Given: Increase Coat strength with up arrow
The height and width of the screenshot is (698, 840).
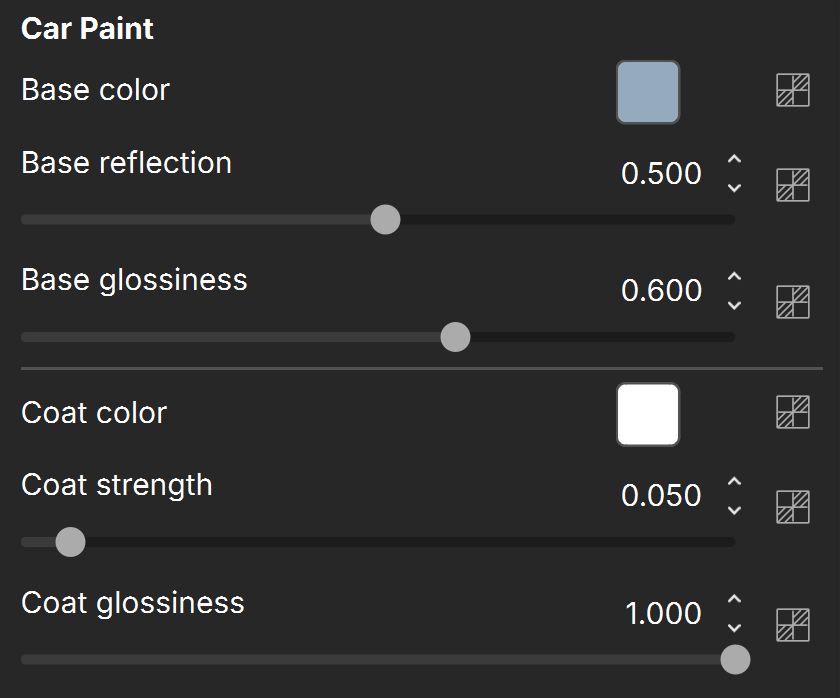Looking at the screenshot, I should point(734,481).
